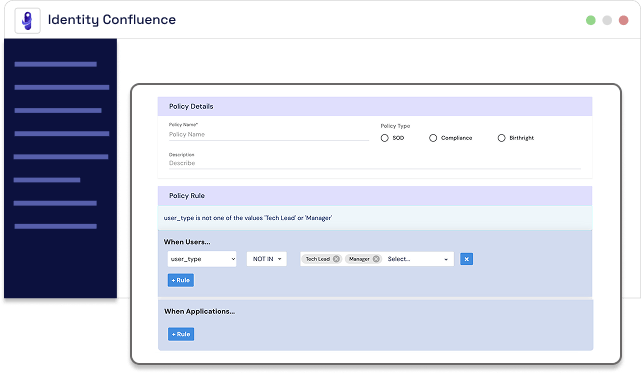Screen dimensions: 641x373
Task: Open the user_type attribute dropdown
Action: click(x=202, y=259)
